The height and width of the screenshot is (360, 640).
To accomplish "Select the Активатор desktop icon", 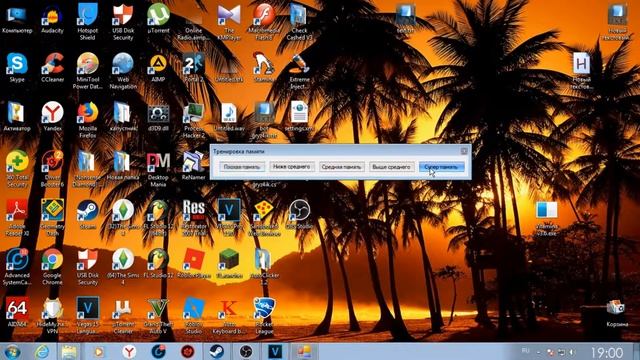I will tap(17, 117).
